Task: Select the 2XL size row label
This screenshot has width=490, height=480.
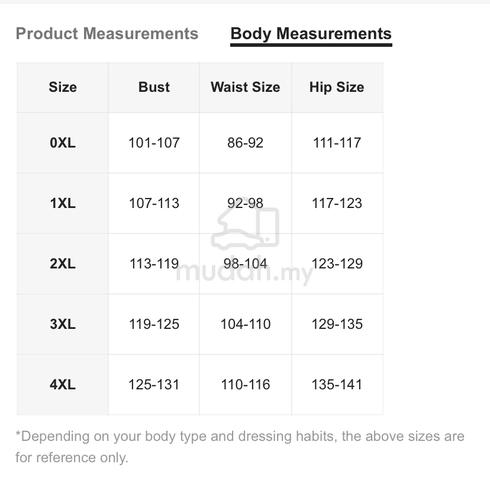Action: click(x=63, y=264)
